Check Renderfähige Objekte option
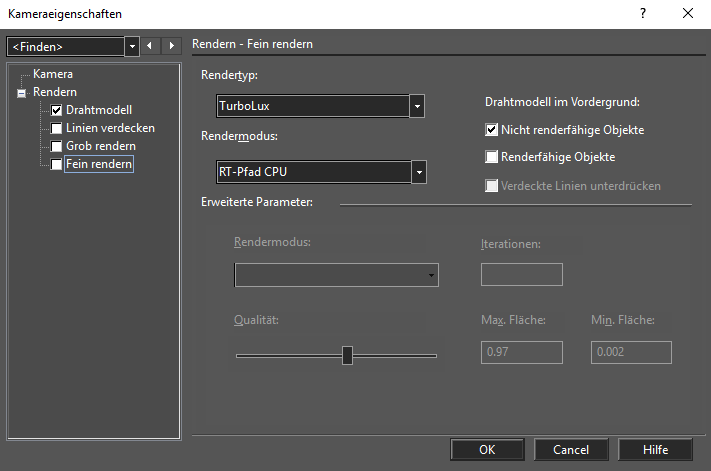Viewport: 711px width, 471px height. (x=491, y=157)
